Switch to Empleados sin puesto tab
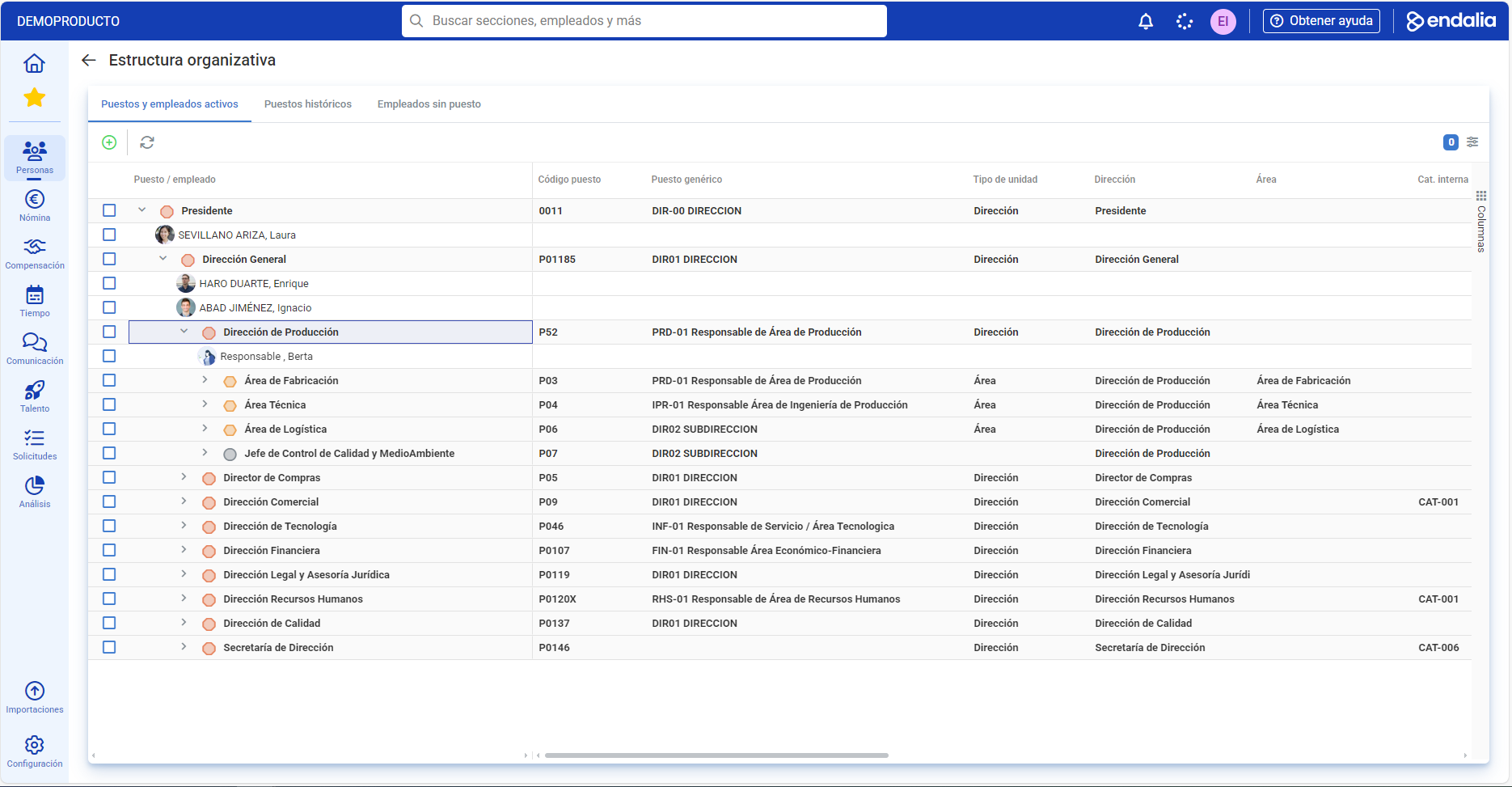Screen dimensions: 1512x787 429,104
